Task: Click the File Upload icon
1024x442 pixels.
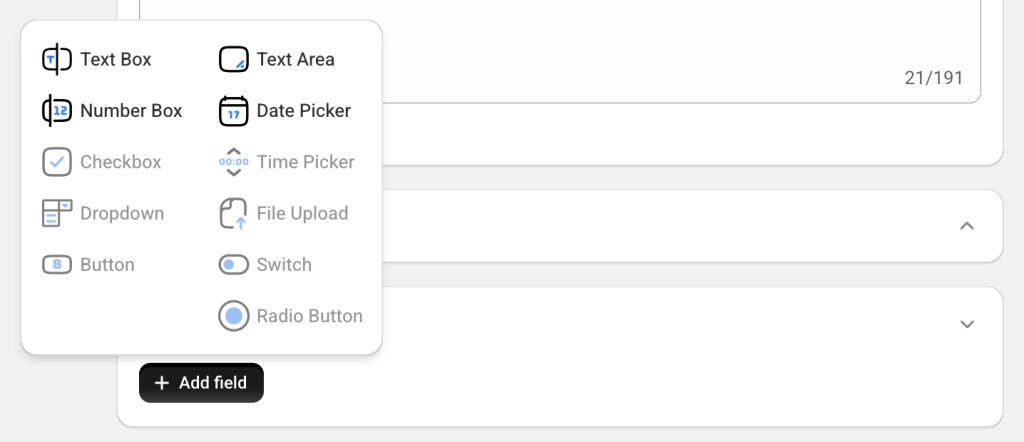Action: click(x=234, y=213)
